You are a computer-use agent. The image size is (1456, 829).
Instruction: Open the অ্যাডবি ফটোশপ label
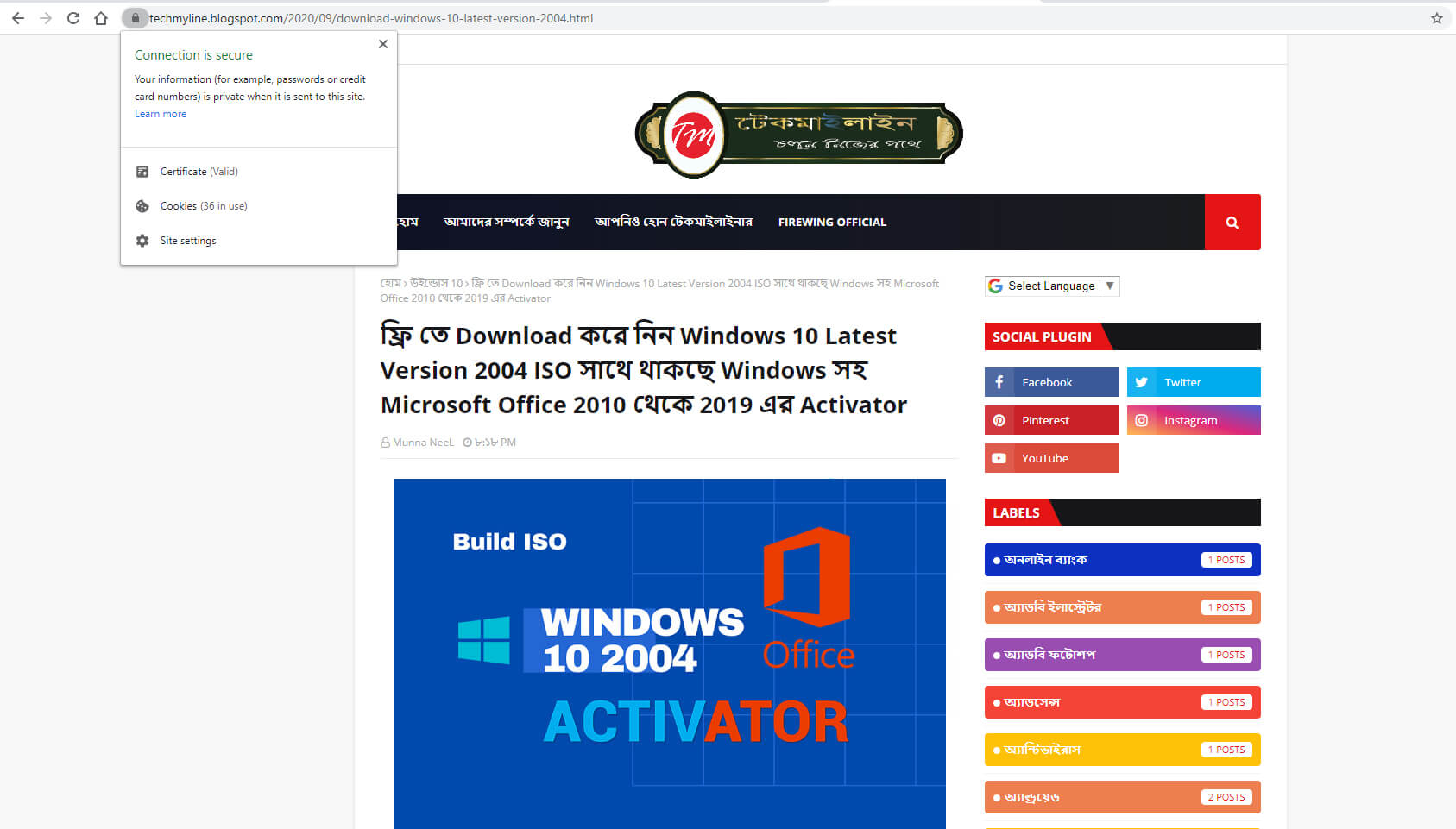pyautogui.click(x=1123, y=655)
